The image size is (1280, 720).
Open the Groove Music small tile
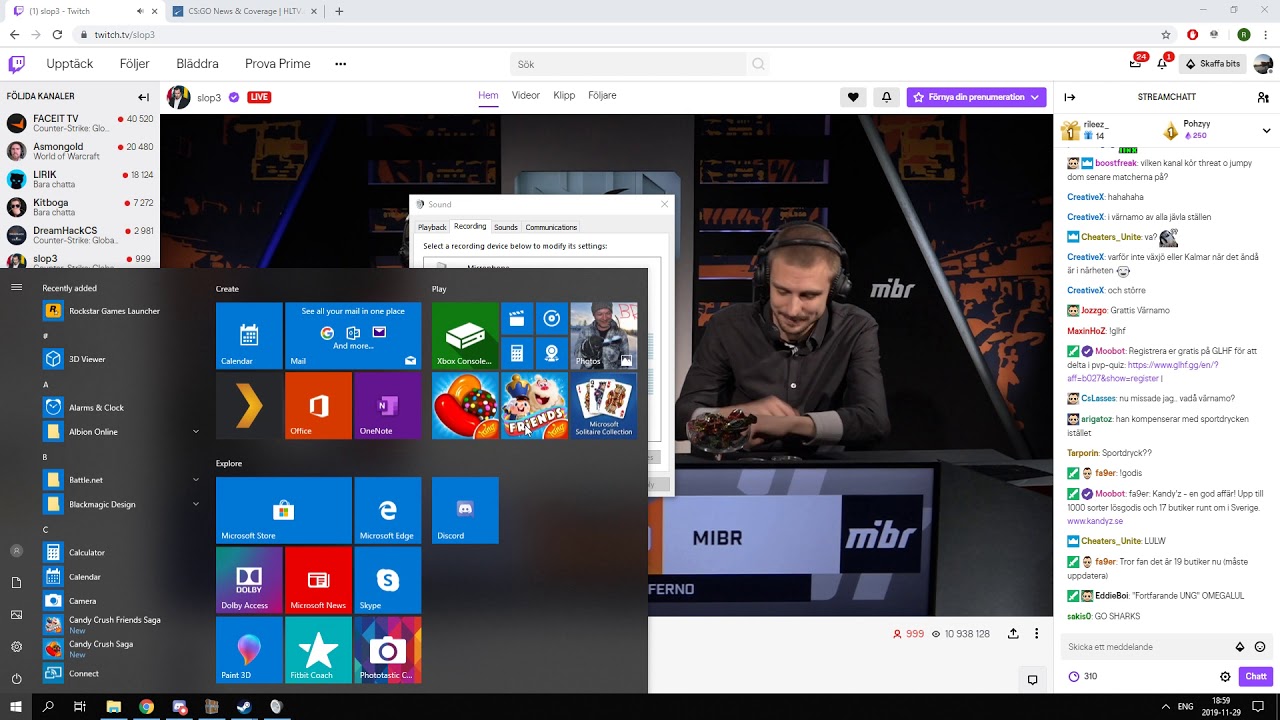552,319
